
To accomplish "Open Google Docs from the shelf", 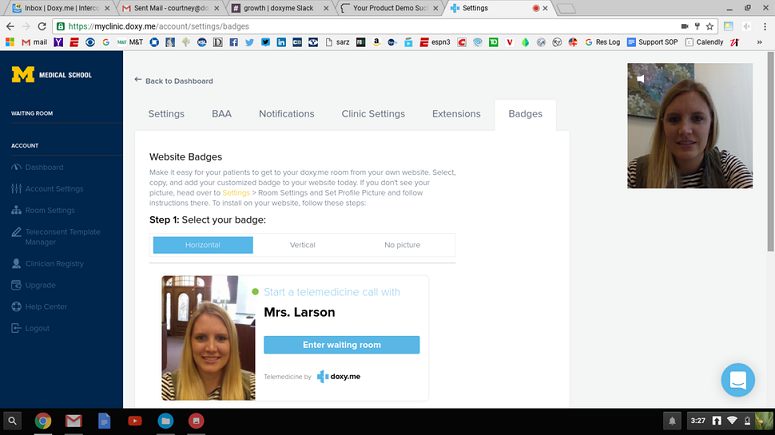I will 104,421.
